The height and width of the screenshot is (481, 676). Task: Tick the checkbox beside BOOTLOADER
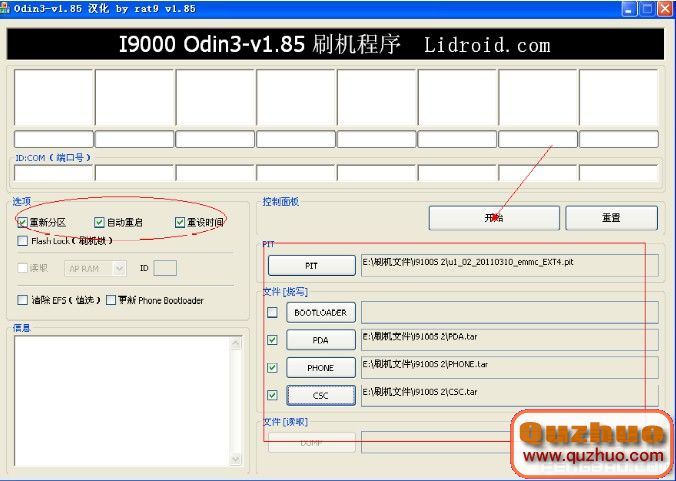(x=272, y=312)
